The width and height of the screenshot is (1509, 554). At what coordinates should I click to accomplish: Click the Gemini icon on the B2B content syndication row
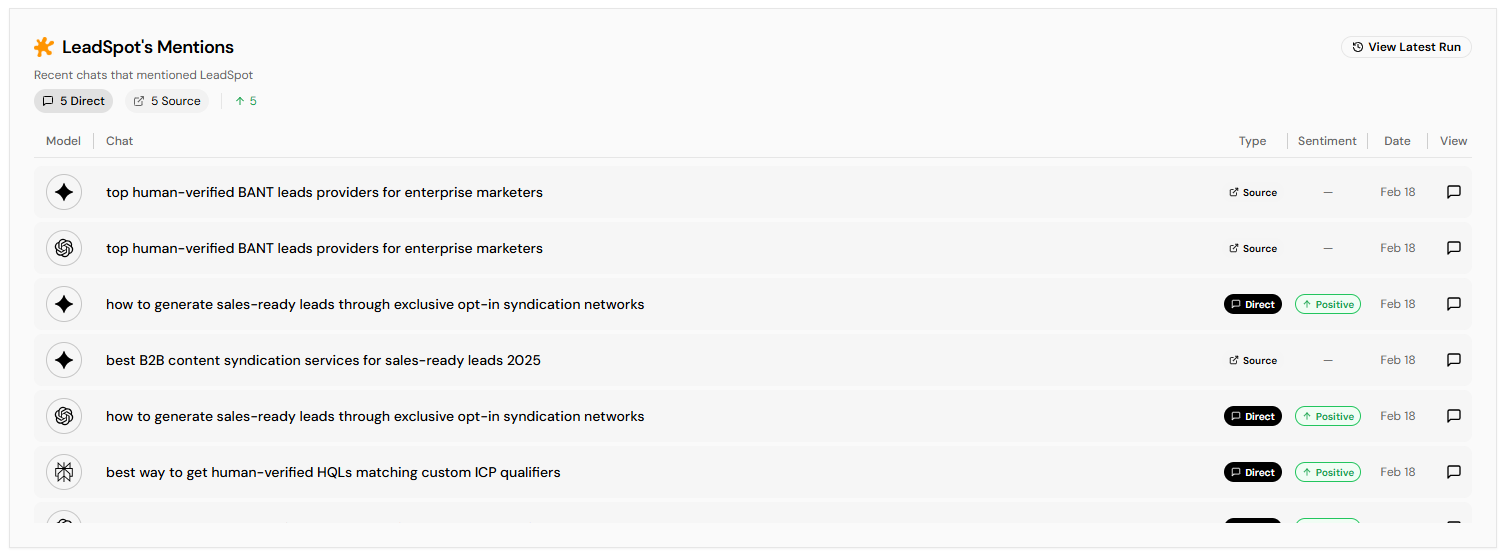(64, 360)
